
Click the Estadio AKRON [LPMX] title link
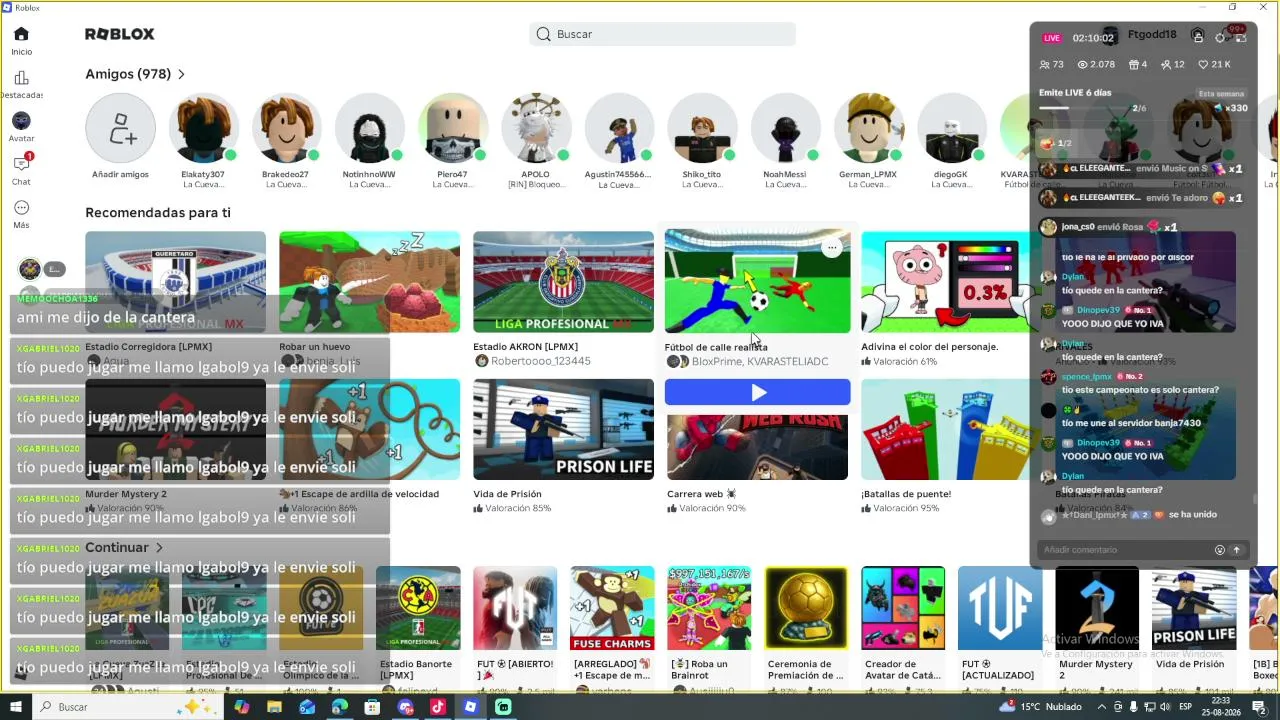[x=525, y=347]
